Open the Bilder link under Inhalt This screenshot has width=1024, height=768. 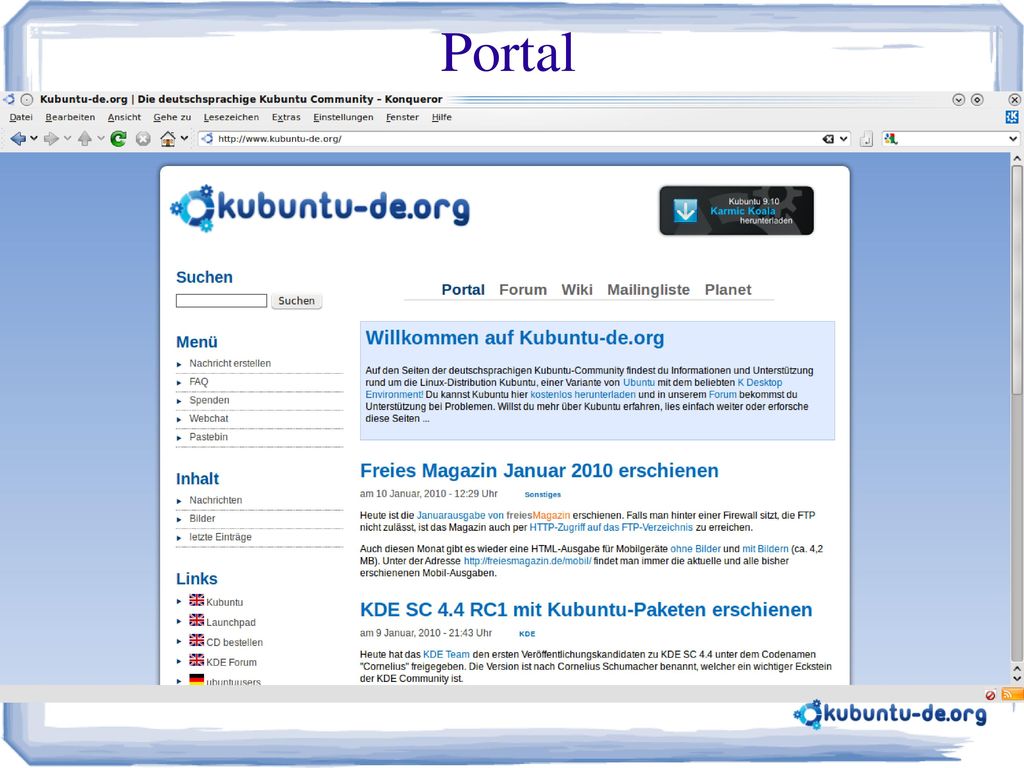tap(202, 519)
